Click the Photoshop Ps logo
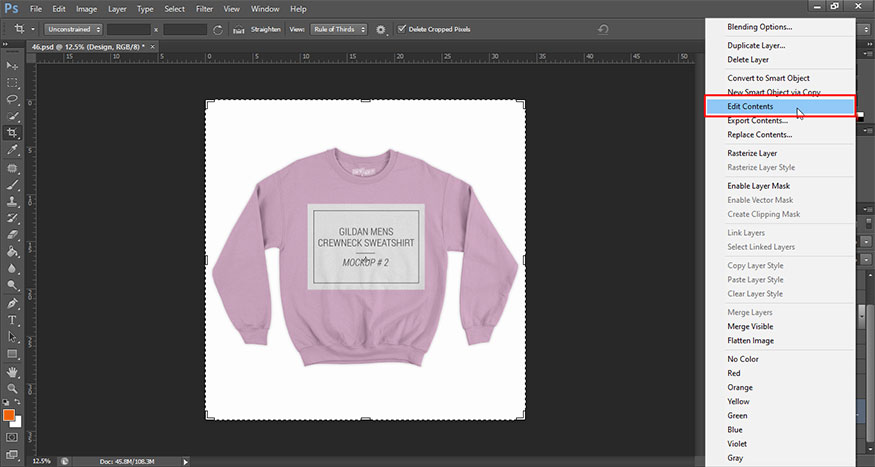 (11, 8)
